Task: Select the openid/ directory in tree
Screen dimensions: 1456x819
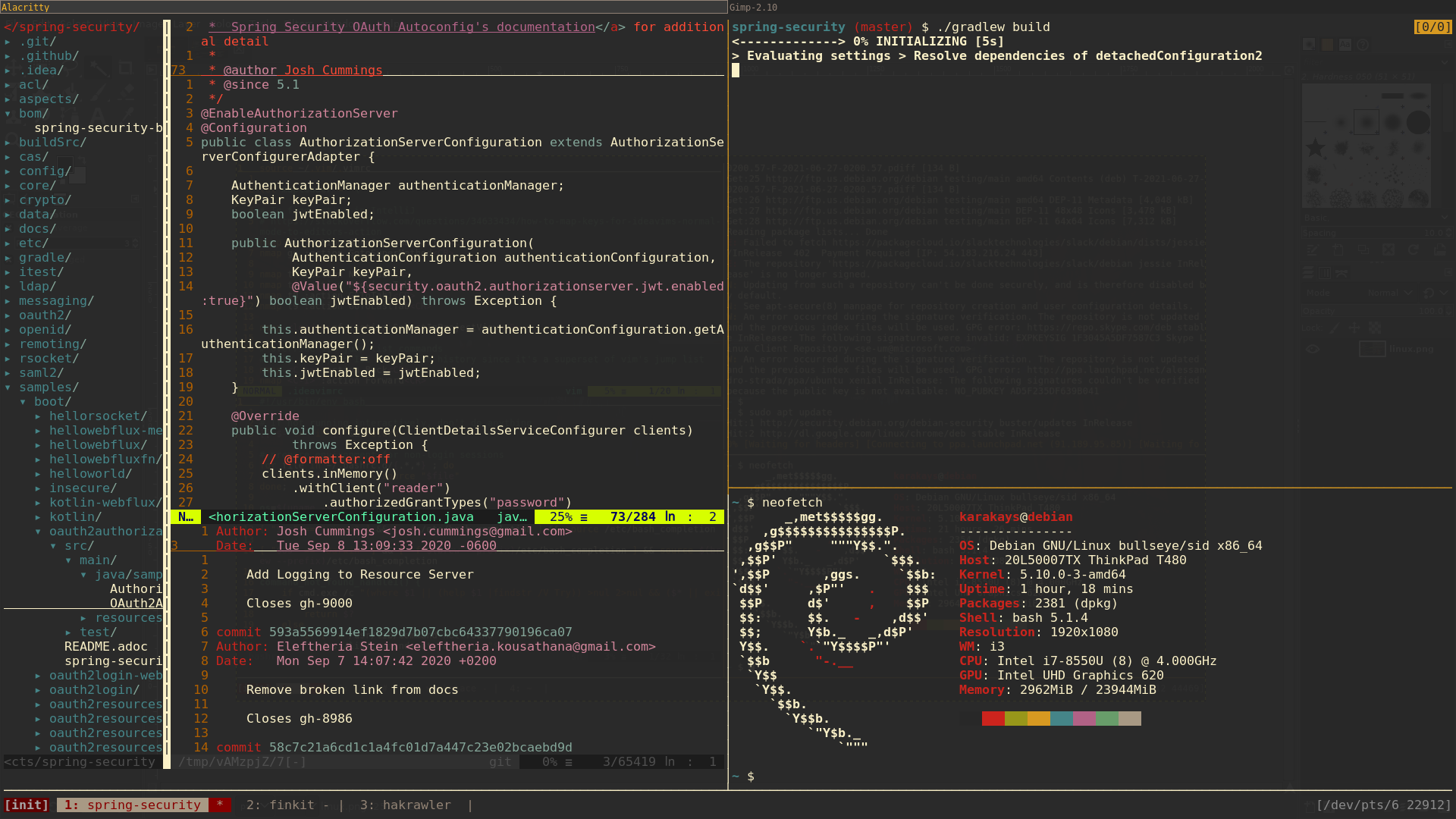Action: point(45,330)
